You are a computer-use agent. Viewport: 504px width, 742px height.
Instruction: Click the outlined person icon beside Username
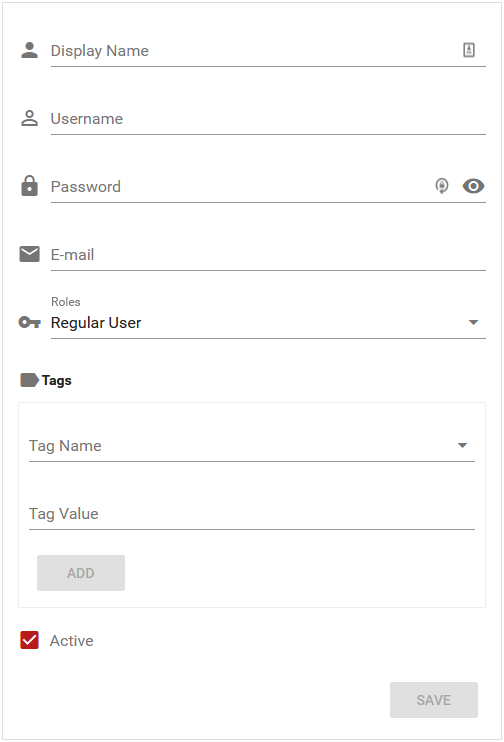(29, 118)
